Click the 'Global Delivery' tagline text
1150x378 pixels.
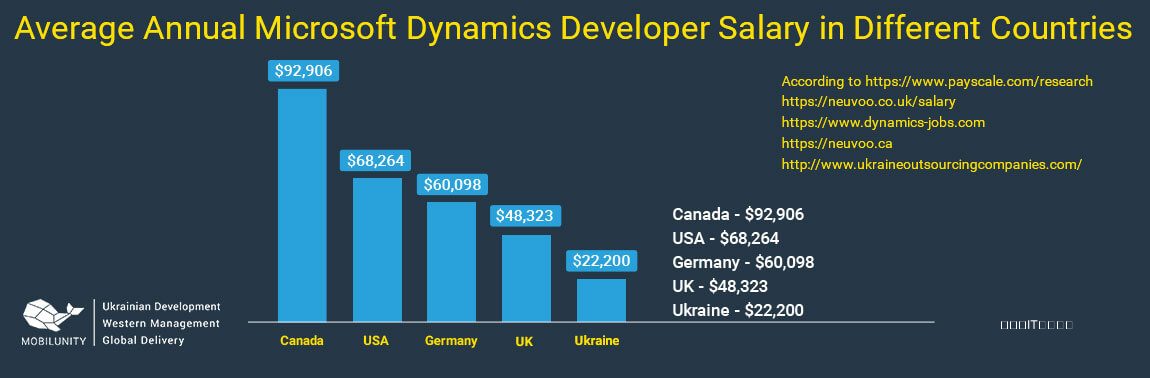point(143,341)
